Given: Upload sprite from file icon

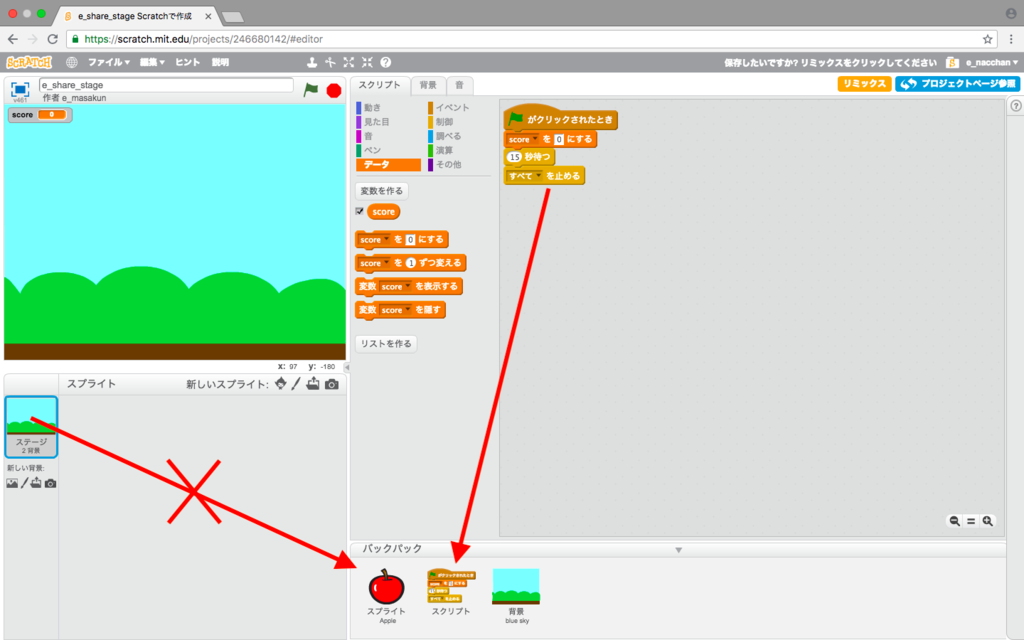Looking at the screenshot, I should pyautogui.click(x=313, y=383).
